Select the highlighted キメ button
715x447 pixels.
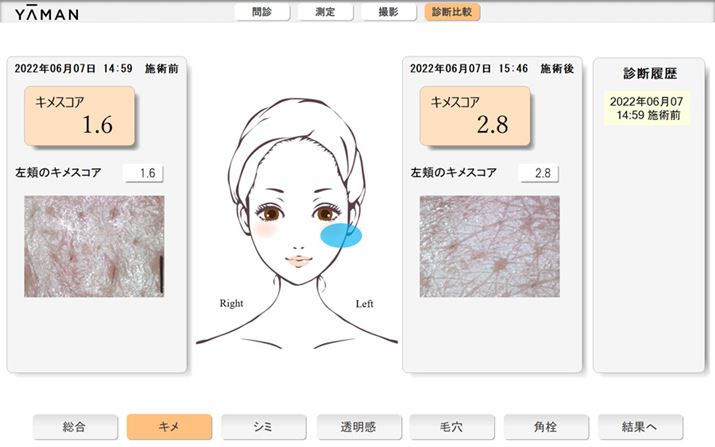169,427
